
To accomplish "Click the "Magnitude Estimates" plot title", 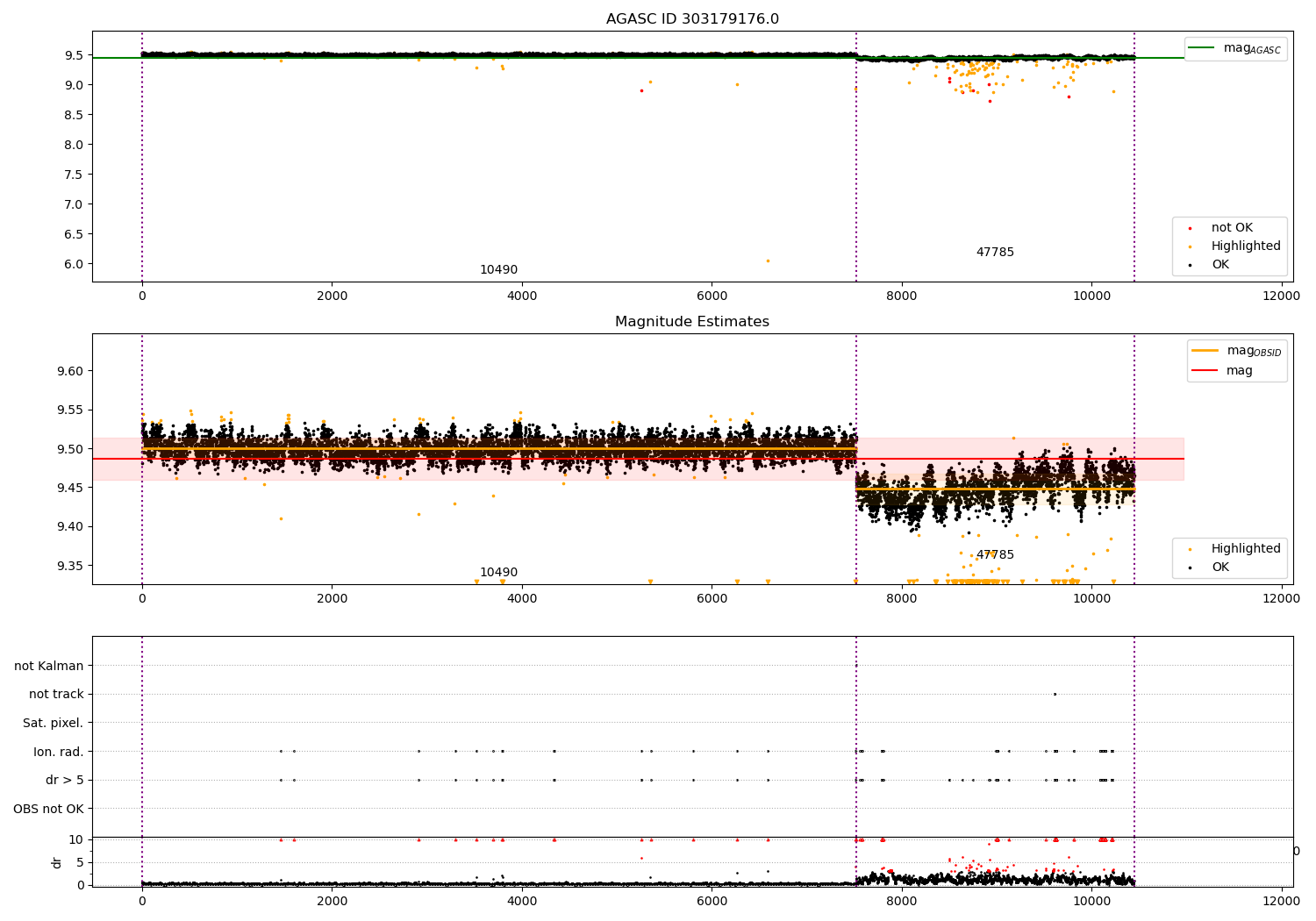I will click(x=692, y=322).
